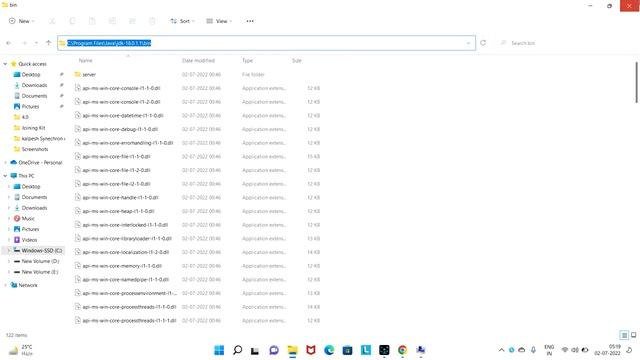This screenshot has width=640, height=360.
Task: Open the weather widget showing 25°C
Action: (x=21, y=350)
